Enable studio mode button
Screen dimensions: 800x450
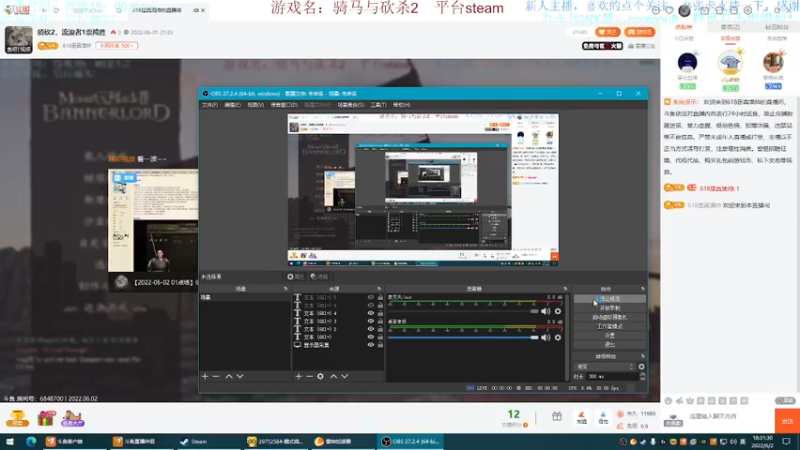coord(609,327)
